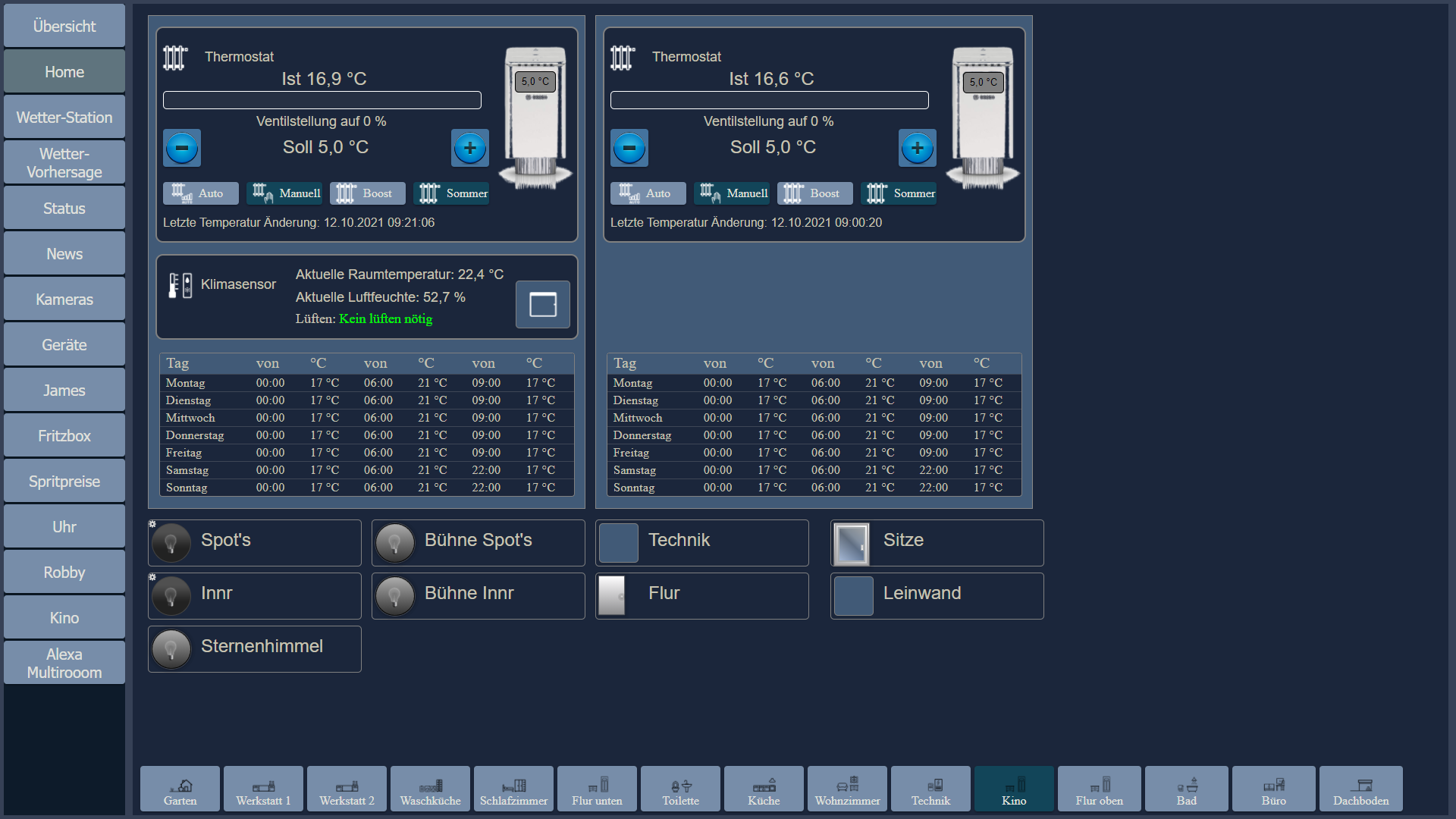Image resolution: width=1456 pixels, height=819 pixels.
Task: Decrease right thermostat target temperature with minus
Action: (x=629, y=148)
